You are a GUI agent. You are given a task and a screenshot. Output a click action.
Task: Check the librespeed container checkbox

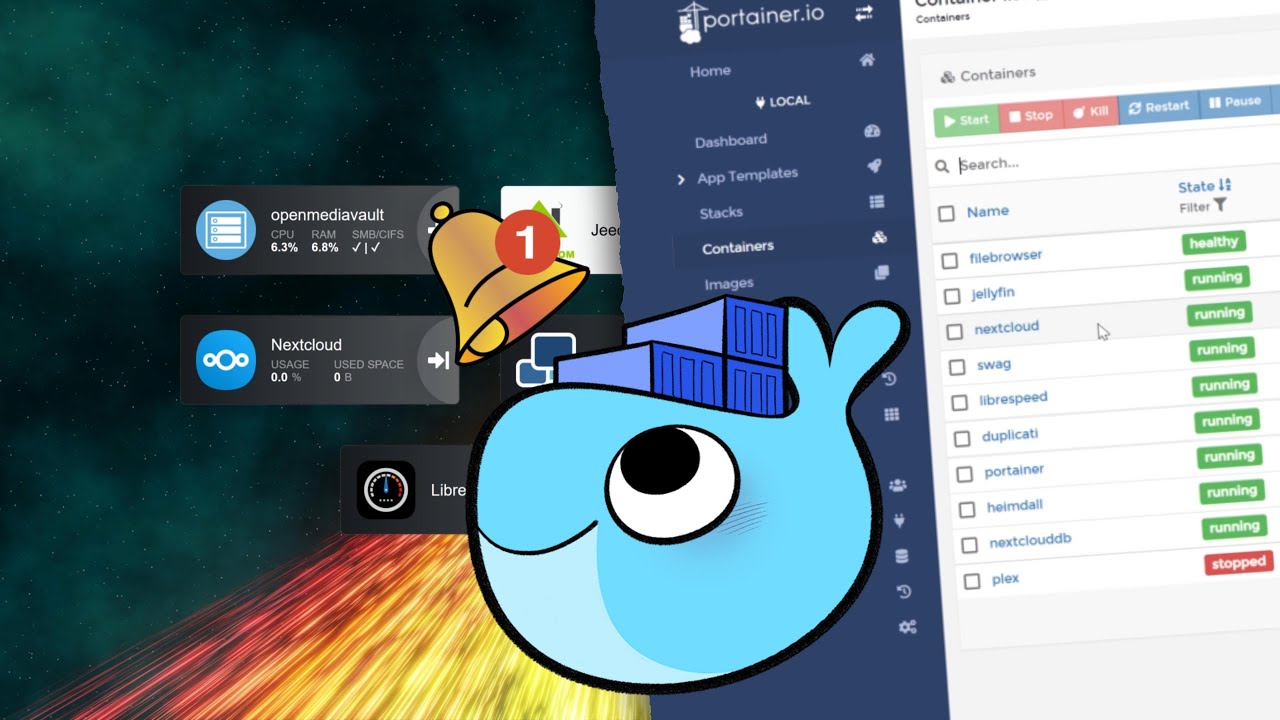point(960,403)
